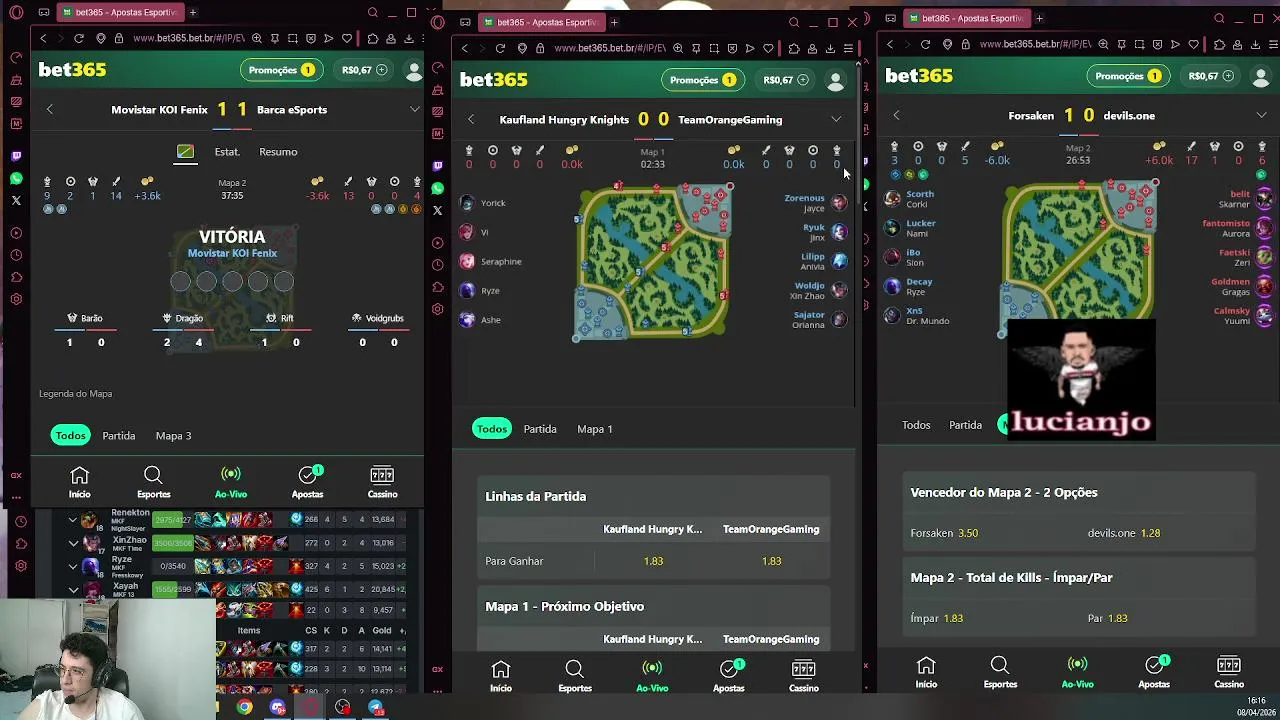Select the map view icon beside Estat.
Viewport: 1280px width, 720px height.
coord(185,152)
